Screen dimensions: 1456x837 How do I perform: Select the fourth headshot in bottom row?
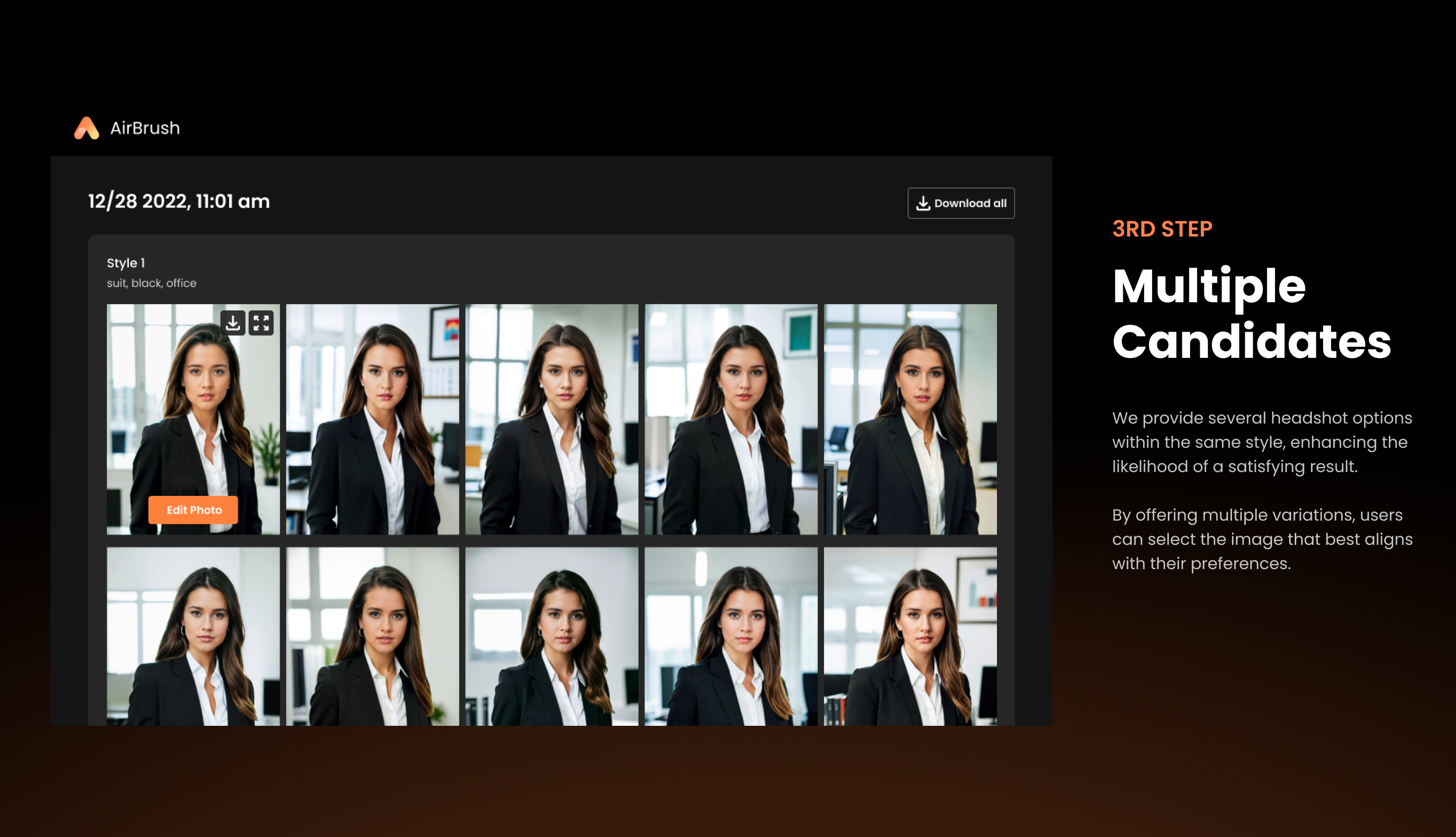[x=731, y=636]
